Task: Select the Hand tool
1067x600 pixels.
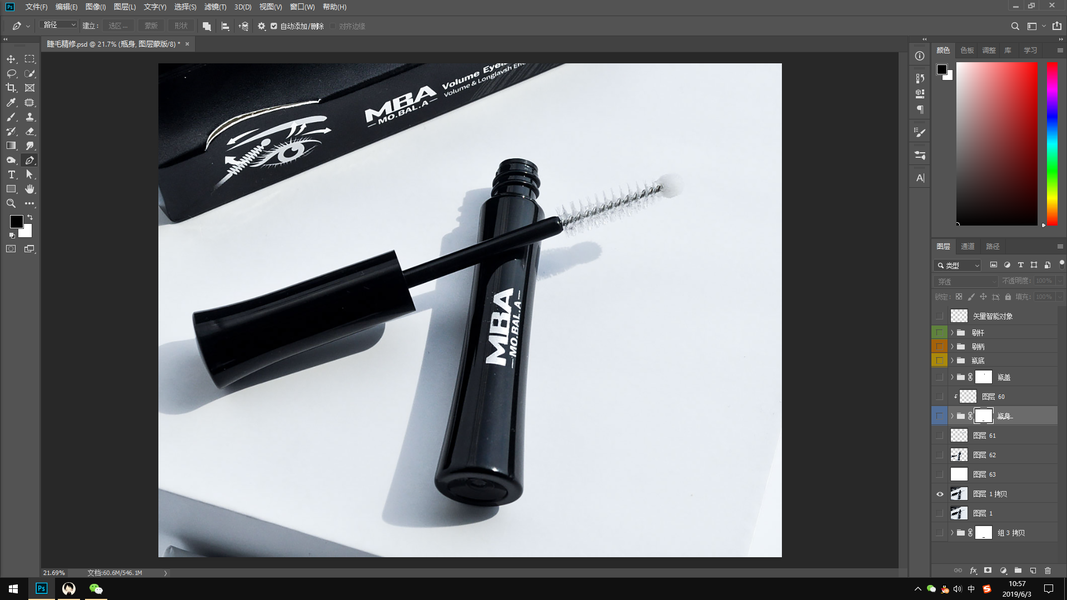Action: tap(30, 189)
